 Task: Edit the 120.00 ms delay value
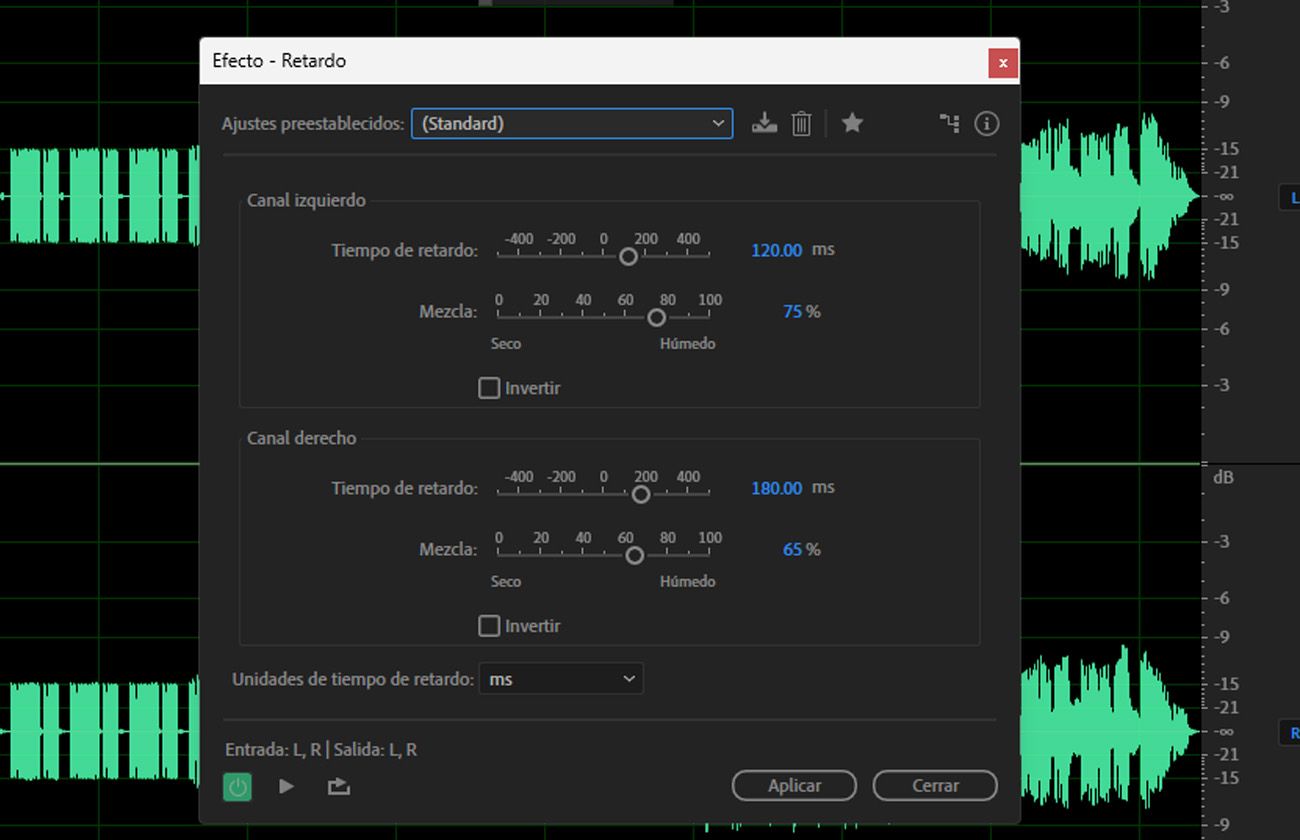pos(776,250)
